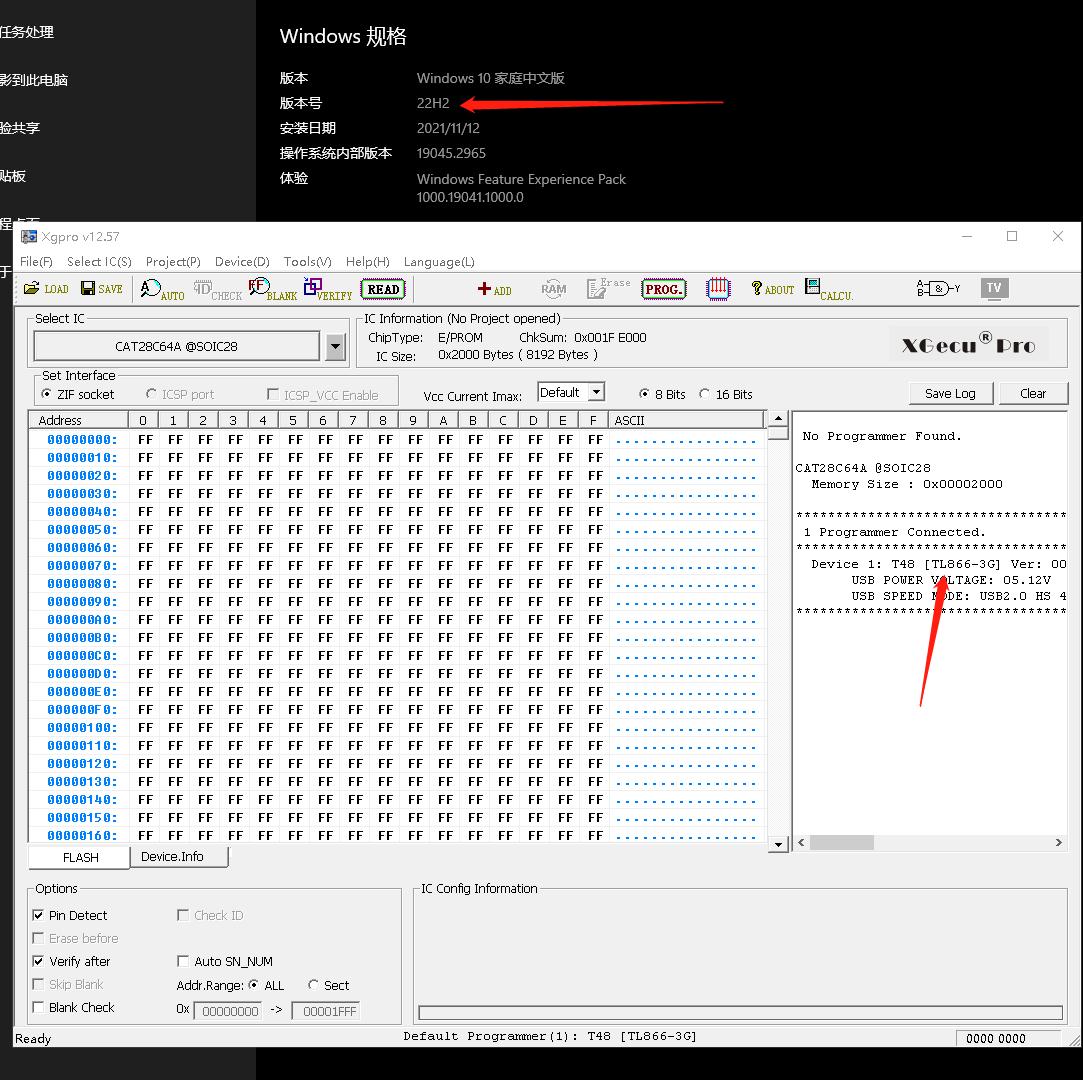
Task: Open the ABOUT toolbar icon
Action: click(772, 289)
